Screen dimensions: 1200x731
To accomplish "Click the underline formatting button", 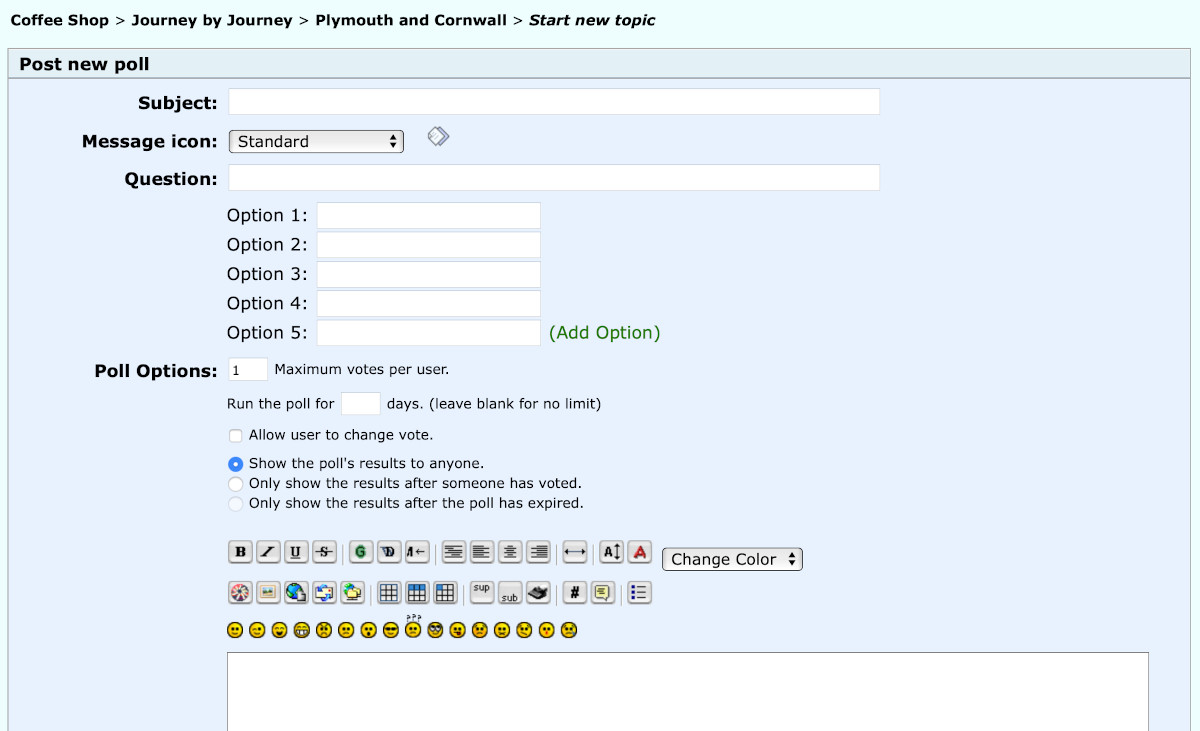I will [x=296, y=552].
